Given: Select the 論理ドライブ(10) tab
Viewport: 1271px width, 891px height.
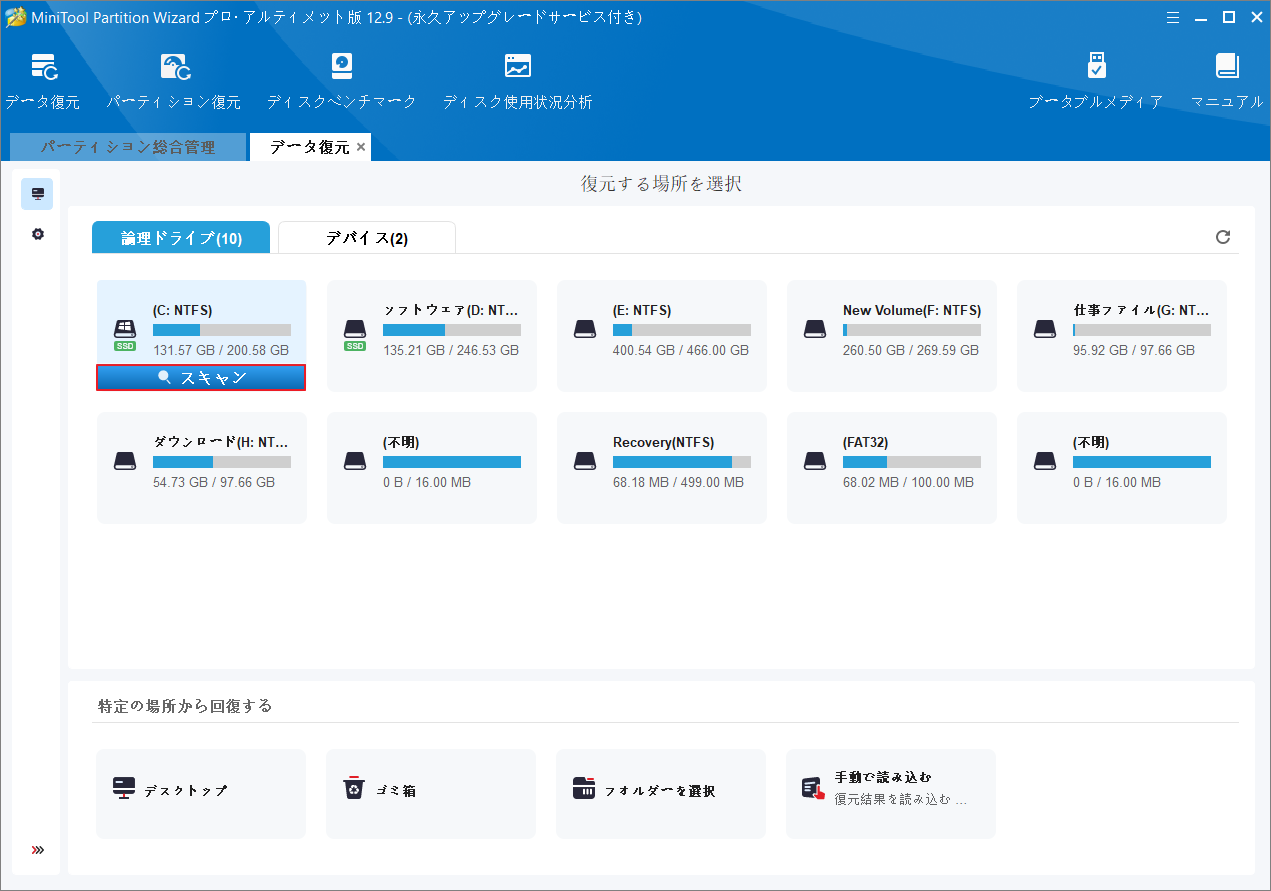Looking at the screenshot, I should point(181,238).
